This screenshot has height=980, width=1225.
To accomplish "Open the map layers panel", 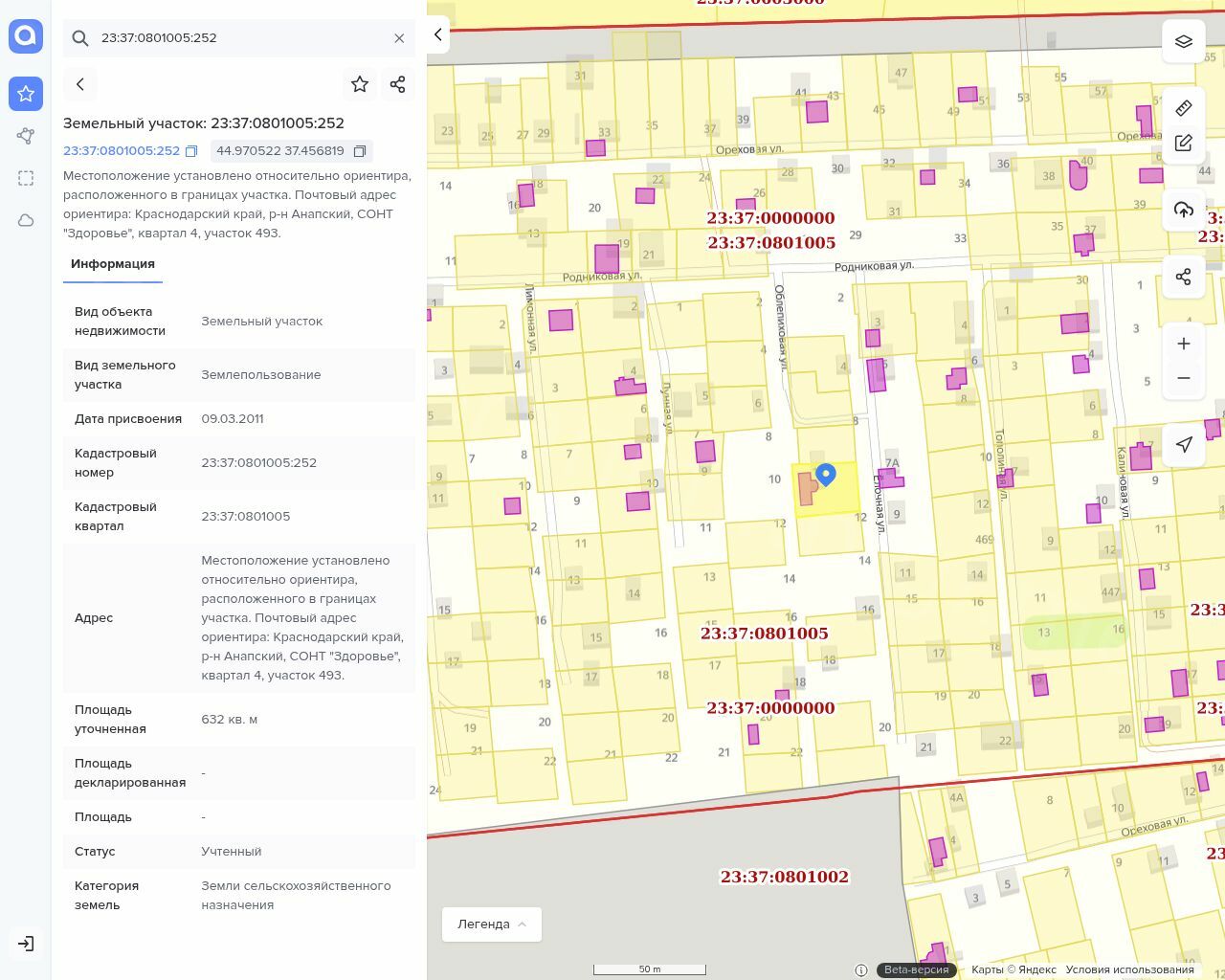I will click(x=1183, y=41).
